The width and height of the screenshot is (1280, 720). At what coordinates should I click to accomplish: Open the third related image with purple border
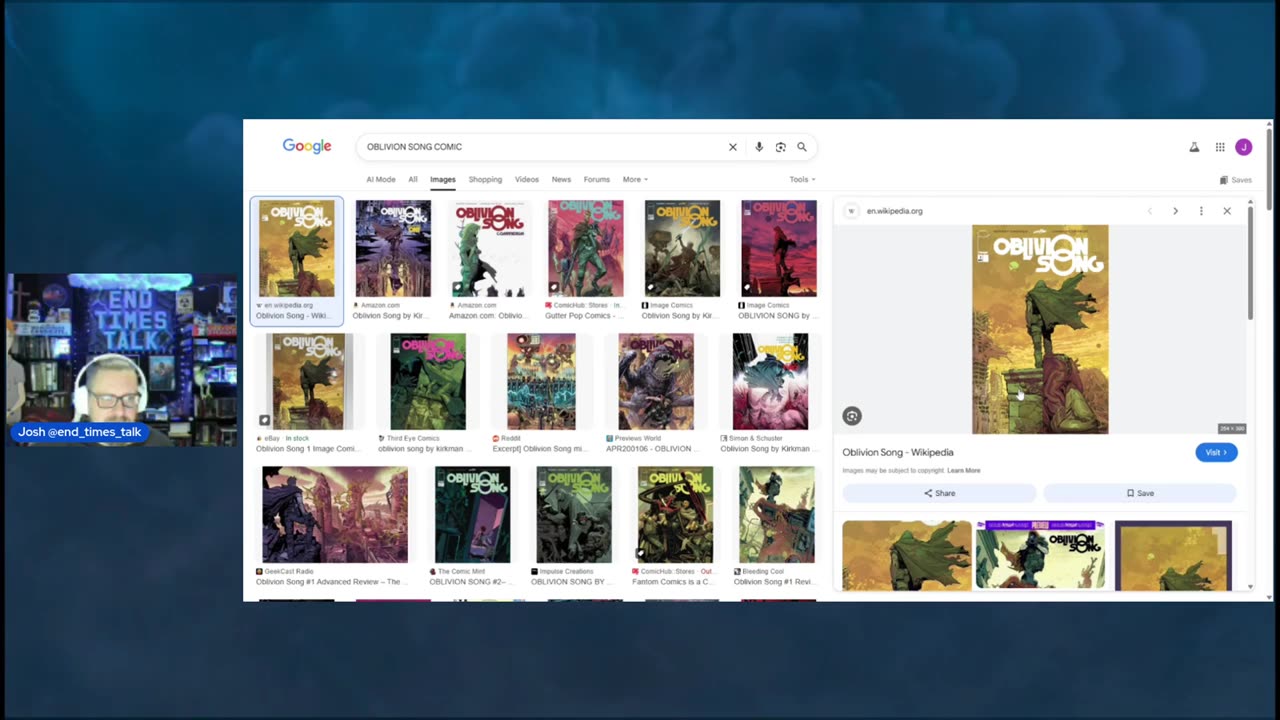point(1173,555)
